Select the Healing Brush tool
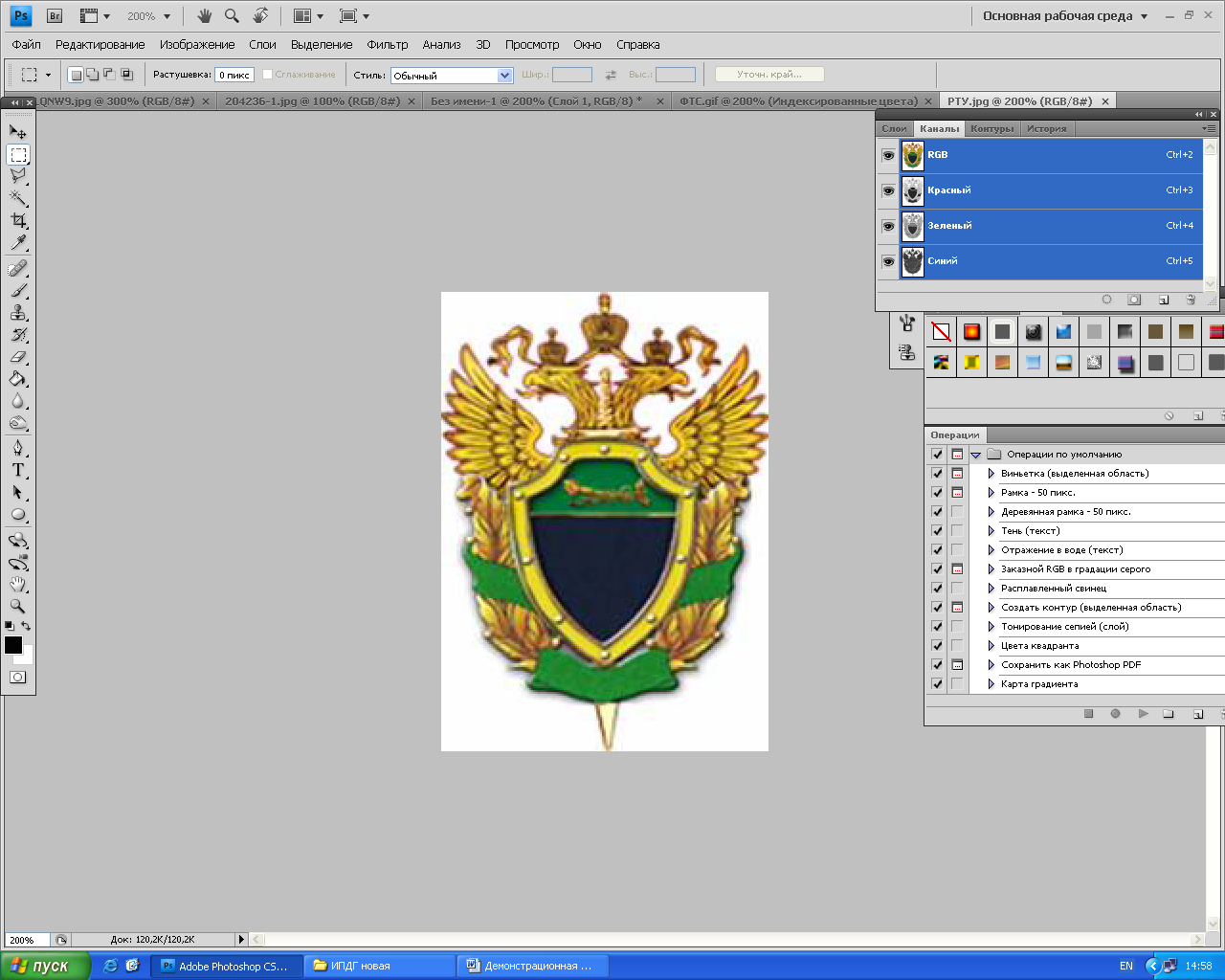1225x980 pixels. click(x=18, y=268)
